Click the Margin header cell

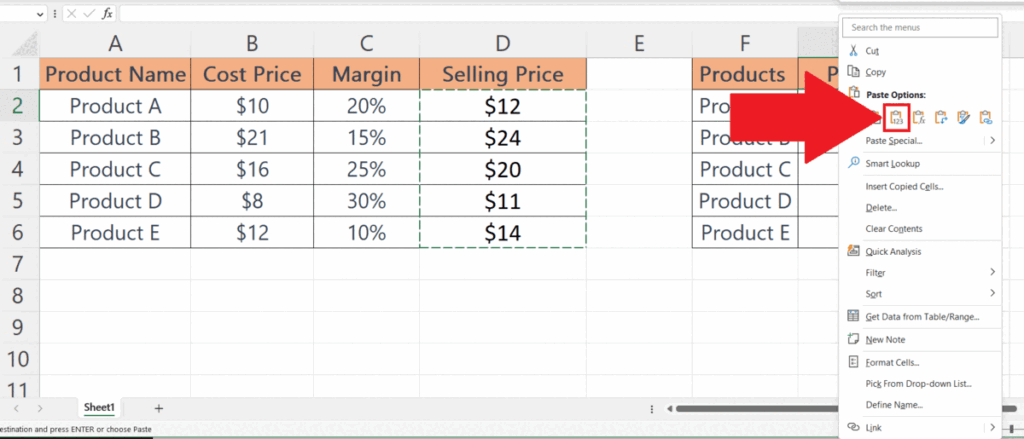(x=366, y=74)
